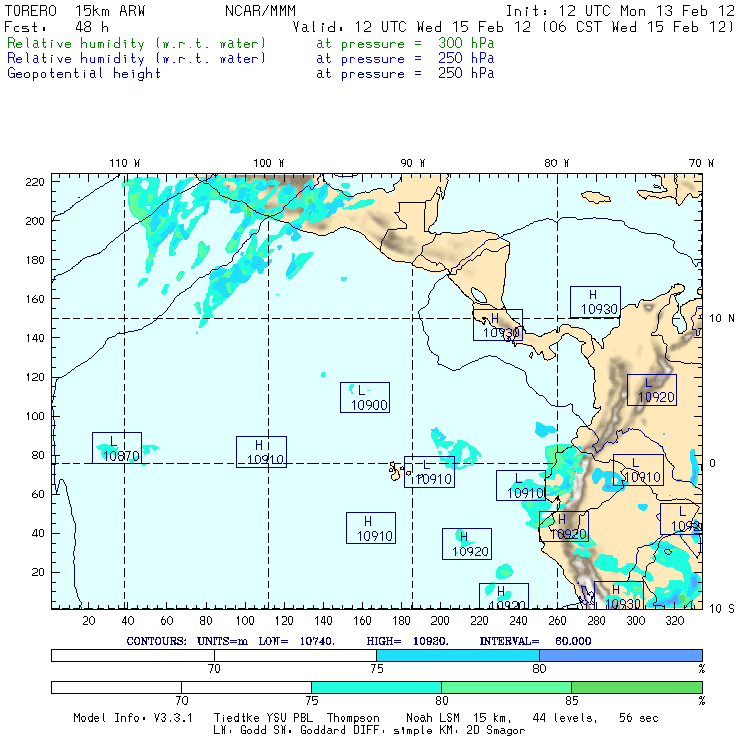Click the L 10920 label over Colombia
Image resolution: width=740 pixels, height=740 pixels.
[651, 390]
